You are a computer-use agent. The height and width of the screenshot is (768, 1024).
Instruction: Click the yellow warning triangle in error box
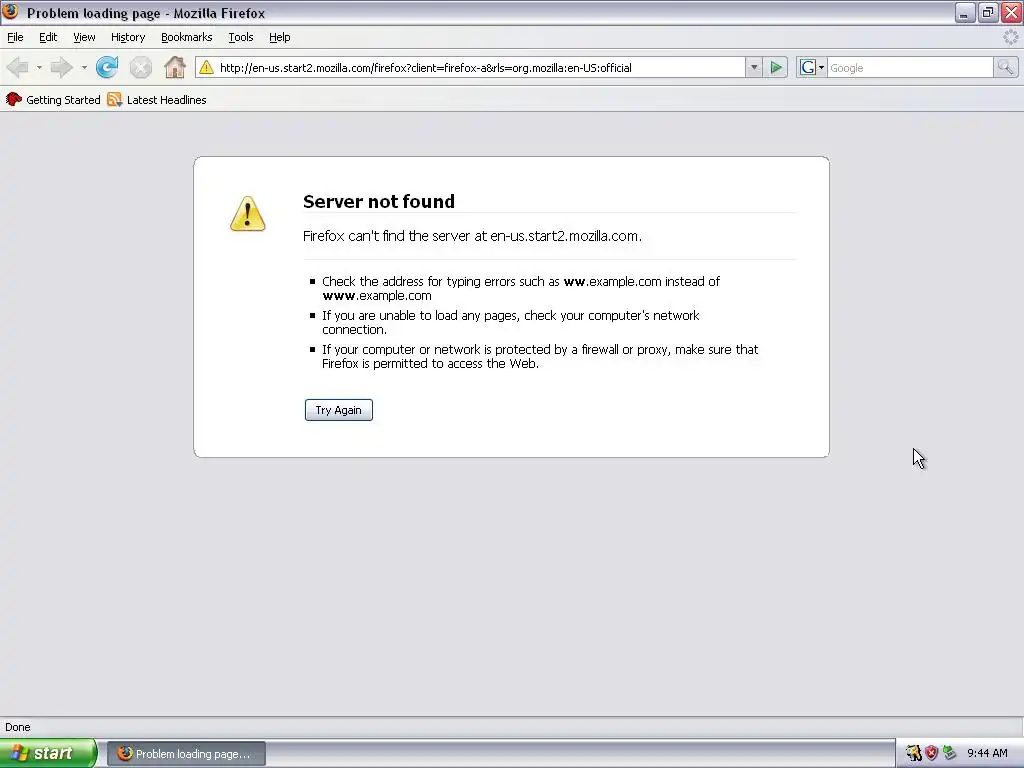pyautogui.click(x=248, y=214)
